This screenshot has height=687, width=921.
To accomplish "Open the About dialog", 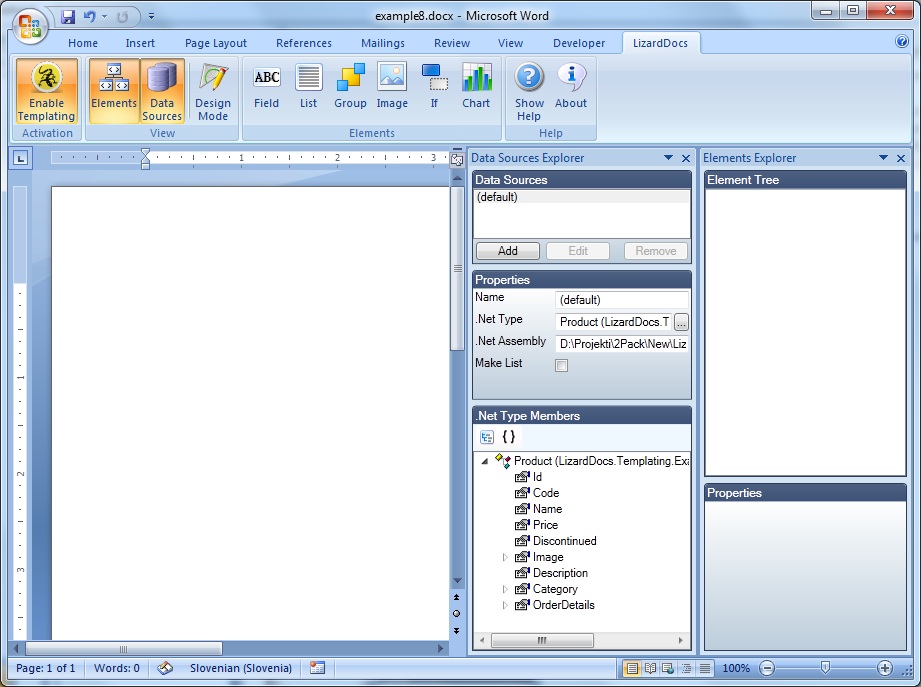I will coord(571,88).
